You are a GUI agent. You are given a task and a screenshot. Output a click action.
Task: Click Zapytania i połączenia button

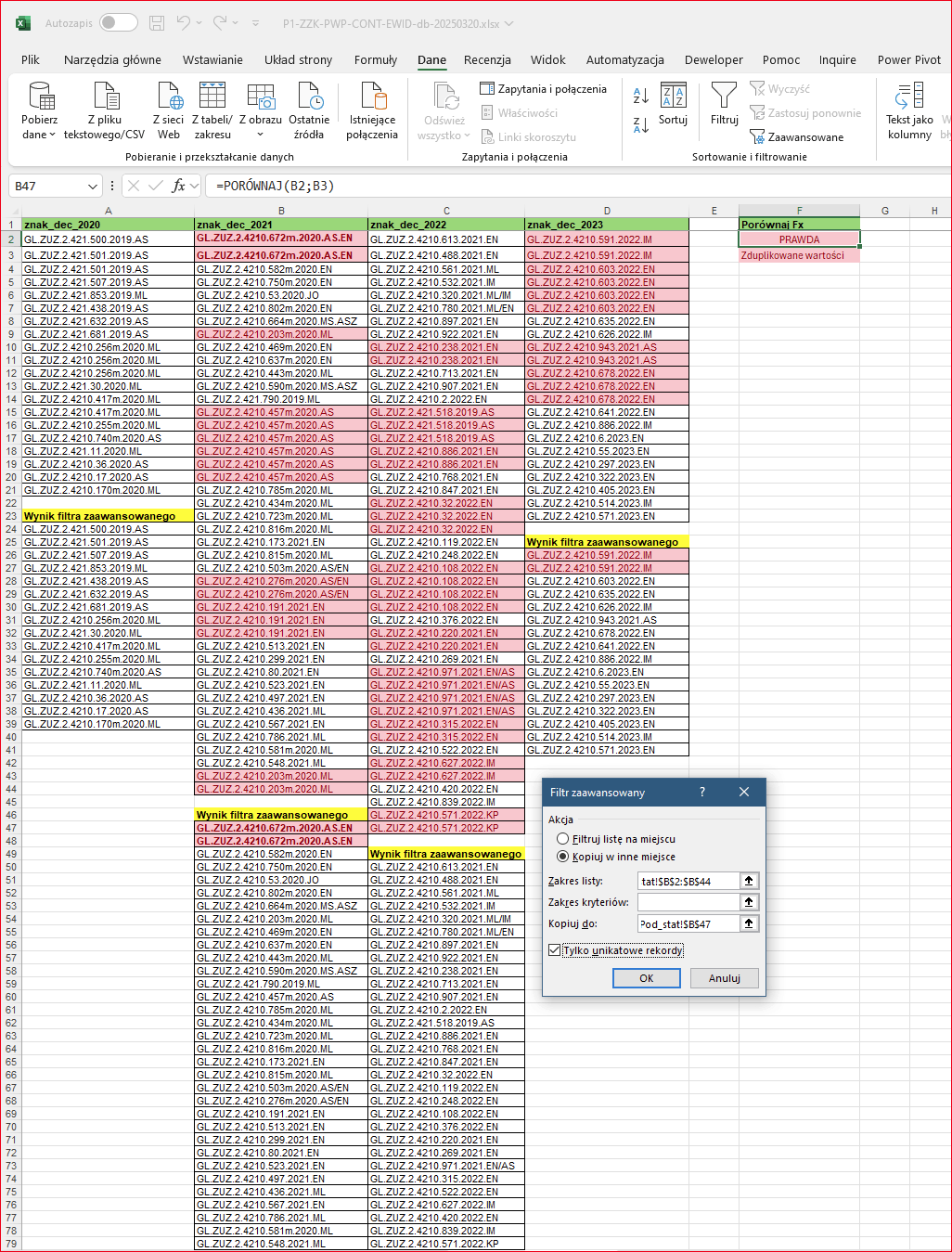coord(543,89)
